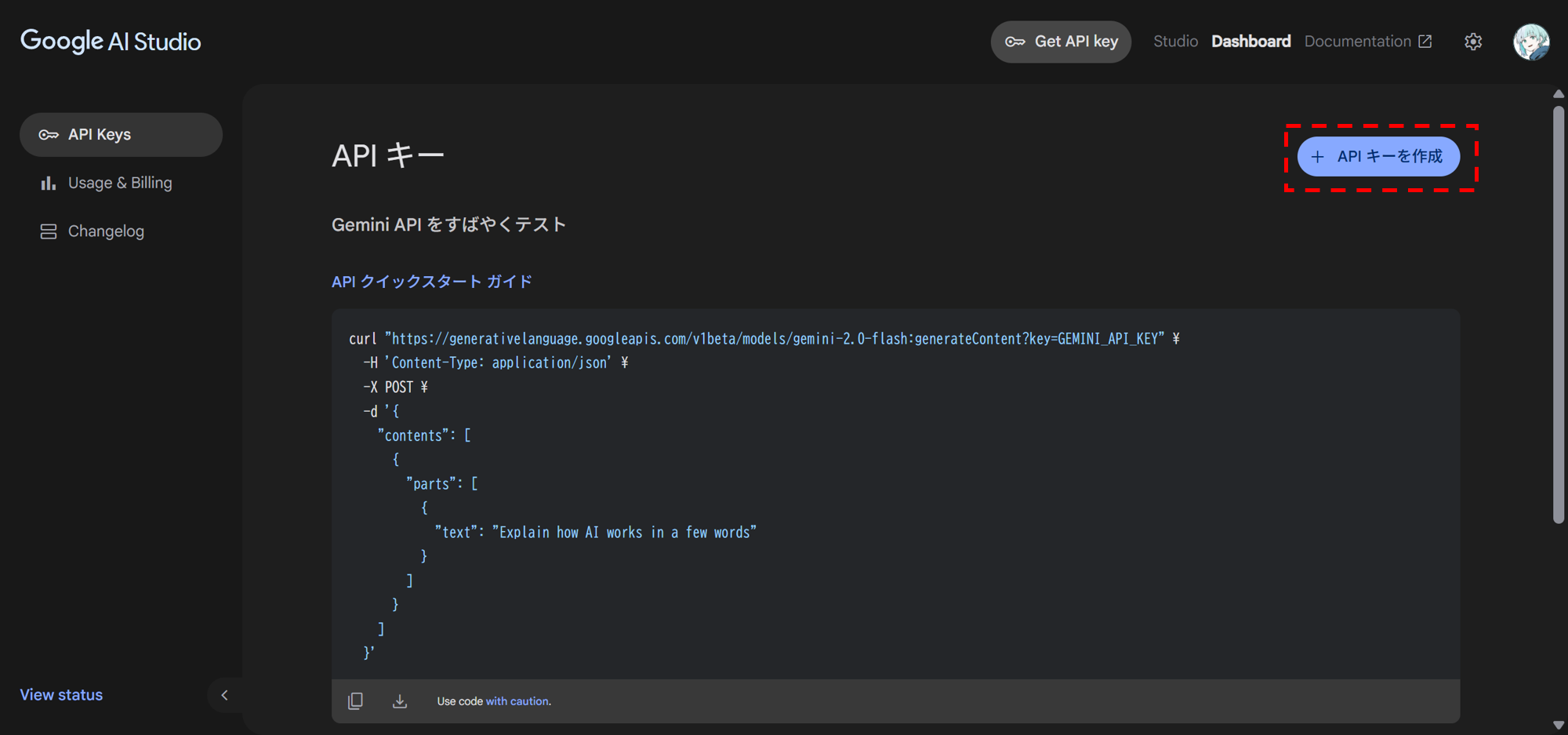Open the settings gear icon
This screenshot has width=1568, height=735.
coord(1473,42)
